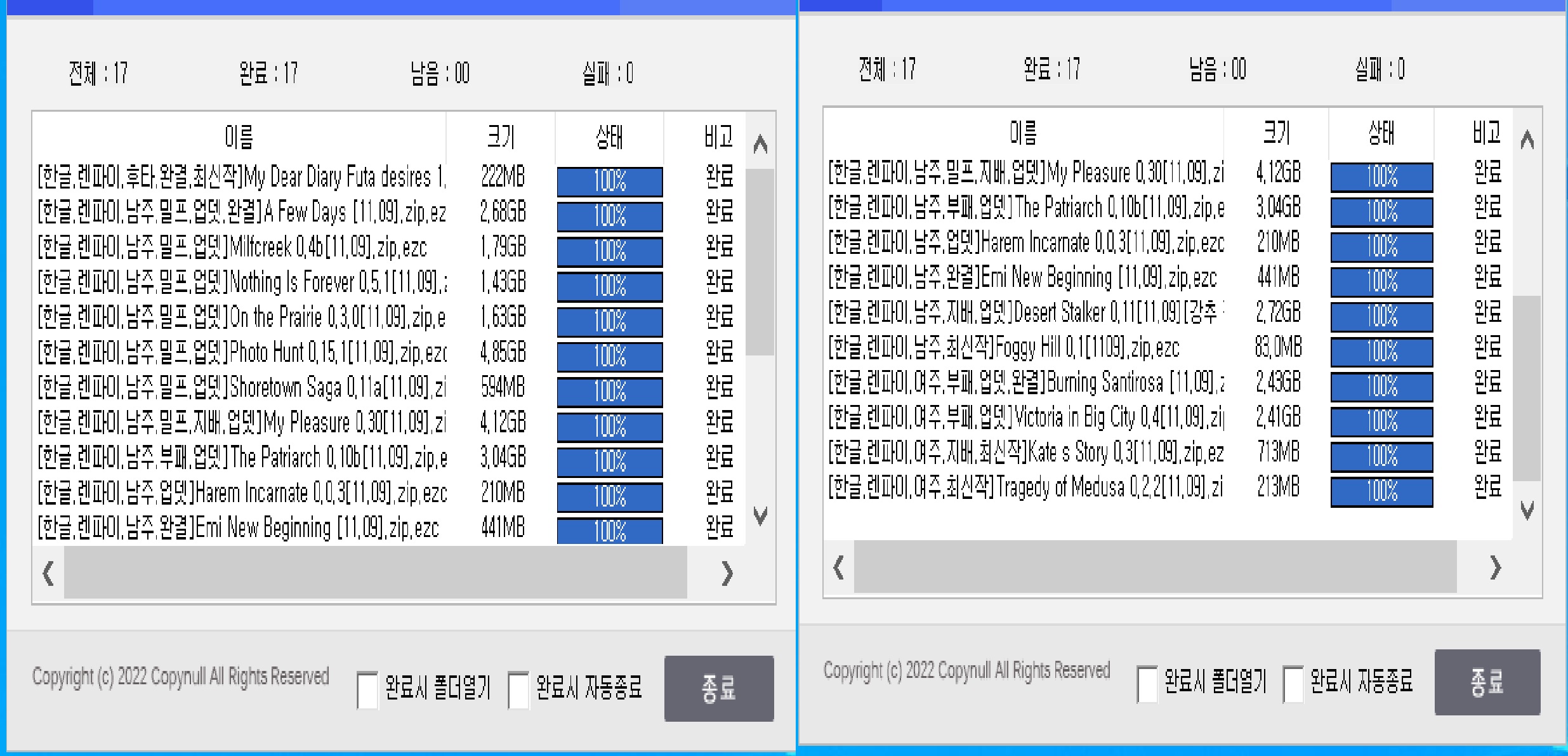
Task: Toggle 완료시 폴더열기 checkbox in right window
Action: [x=1147, y=684]
